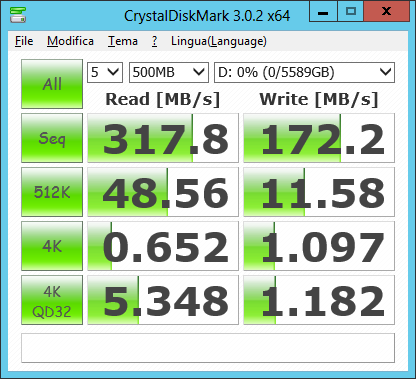Start the Seq sequential test

pyautogui.click(x=52, y=138)
